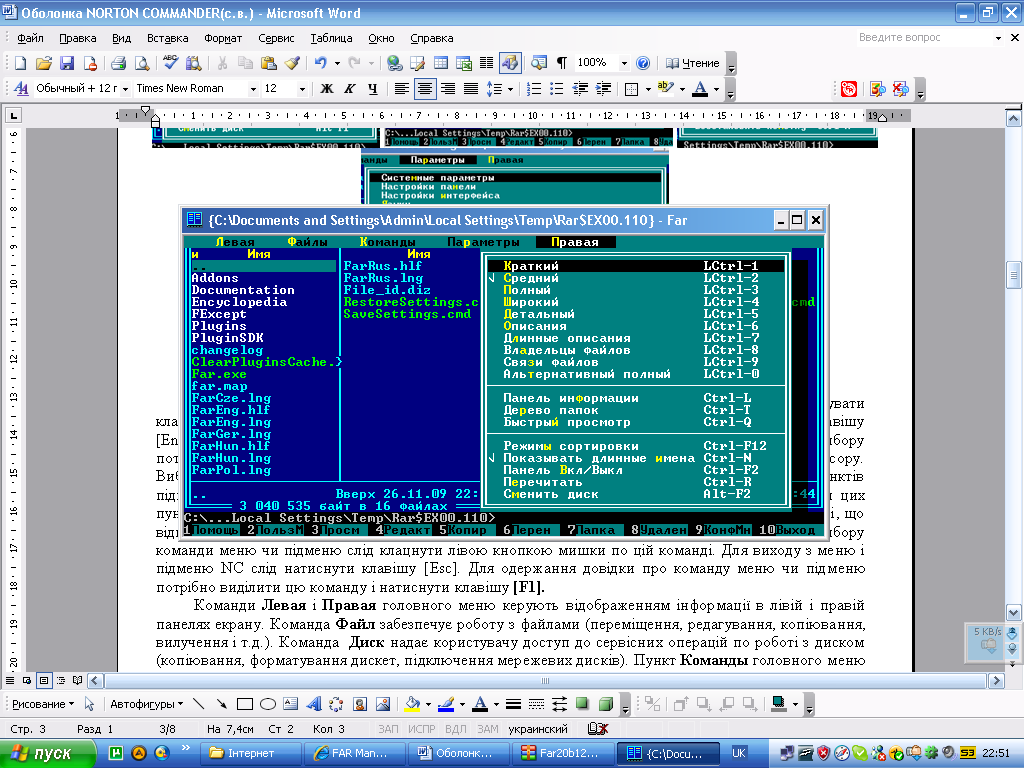Viewport: 1024px width, 768px height.
Task: Select the Format Painter brush icon
Action: [292, 63]
